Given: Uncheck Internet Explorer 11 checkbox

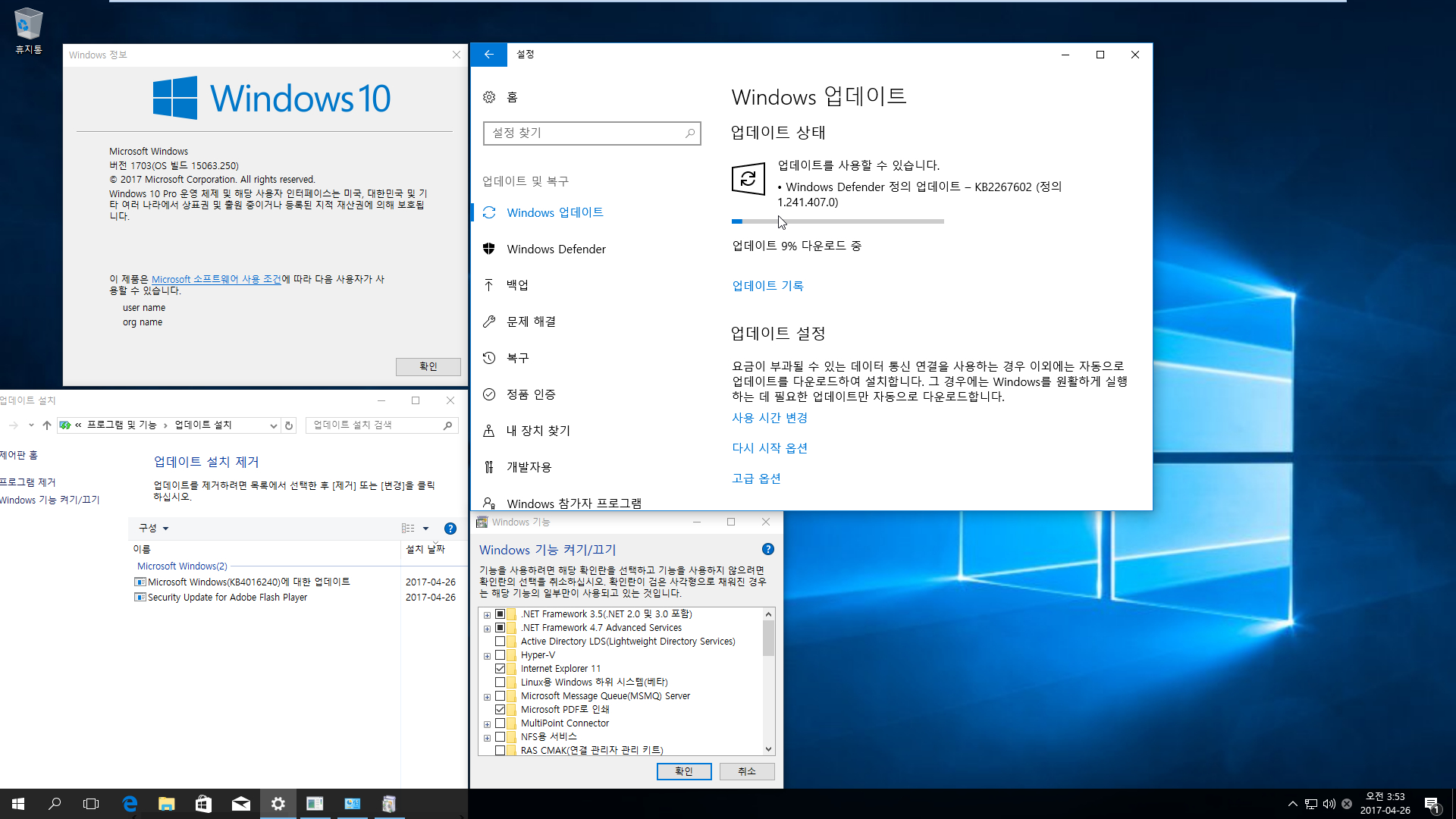Looking at the screenshot, I should tap(500, 669).
